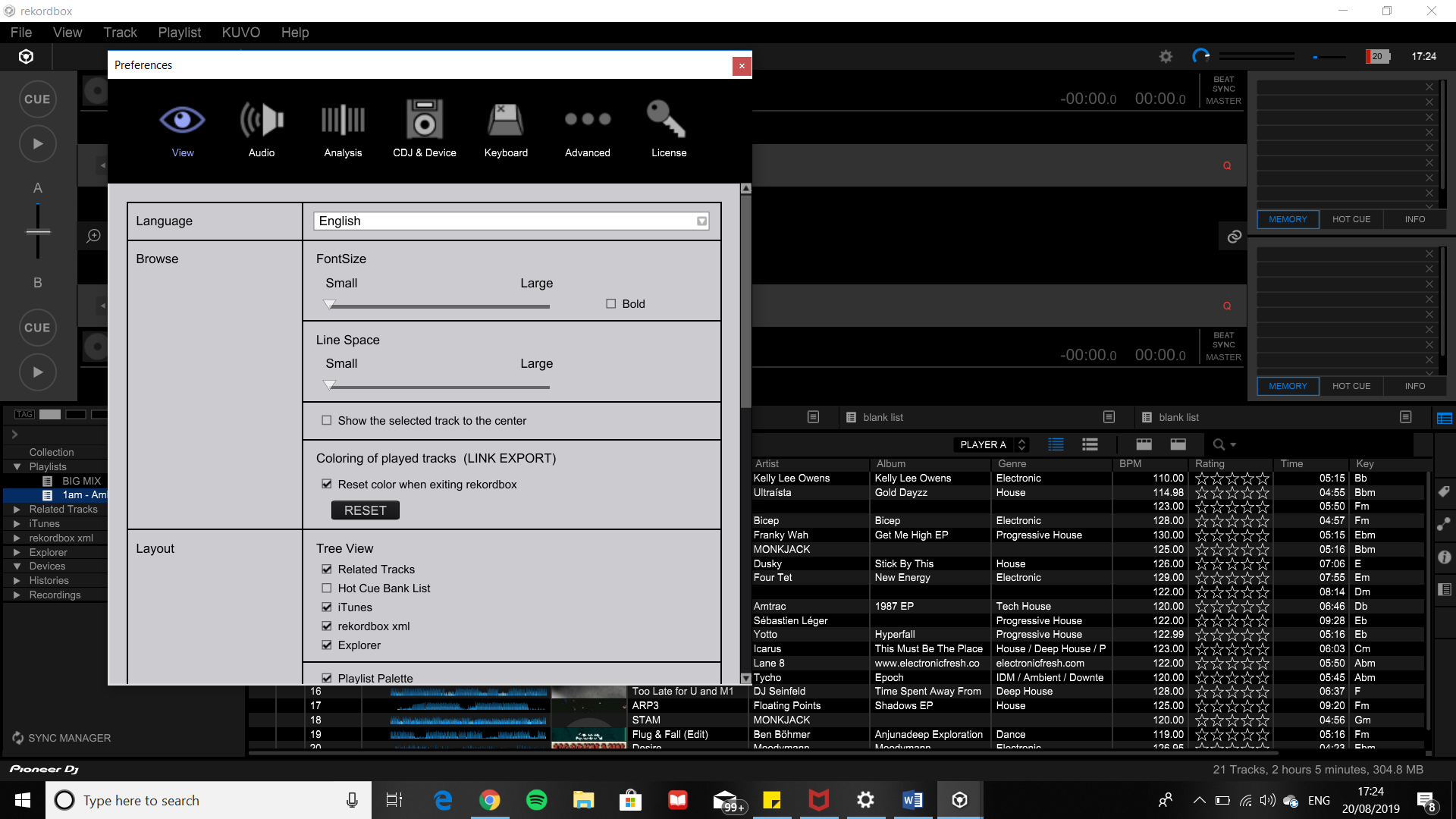The image size is (1456, 819).
Task: Switch to detailed list view icon
Action: pos(1056,444)
